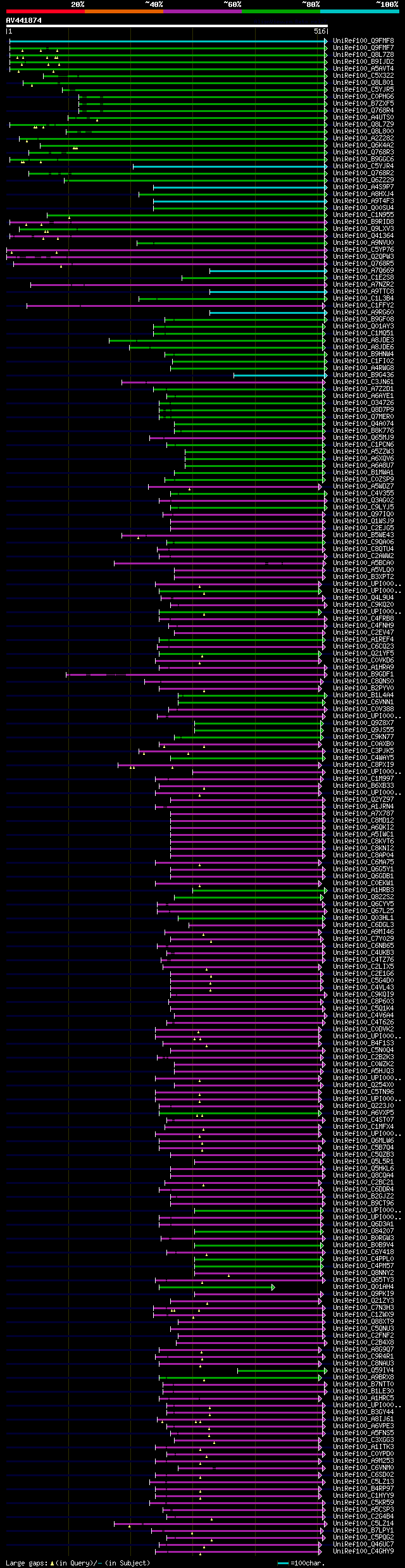Select the UniRef100_B9RID8 label
Image resolution: width=405 pixels, height=1568 pixels.
click(363, 222)
